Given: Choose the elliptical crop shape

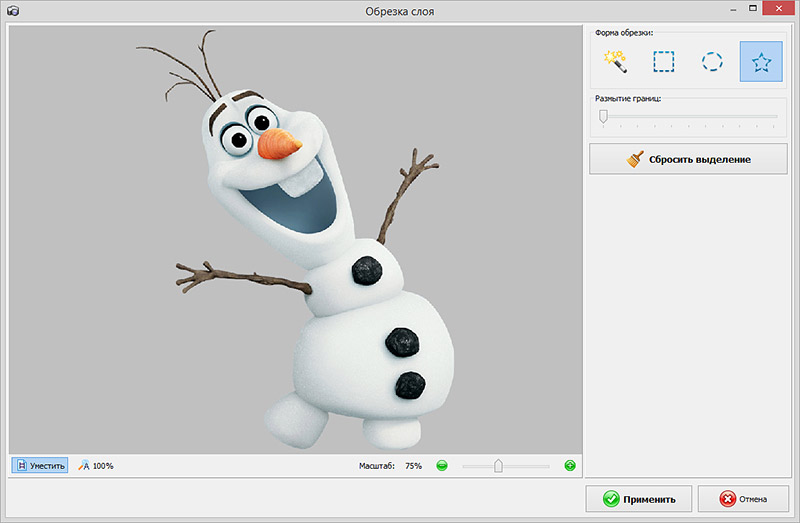Looking at the screenshot, I should click(x=712, y=61).
